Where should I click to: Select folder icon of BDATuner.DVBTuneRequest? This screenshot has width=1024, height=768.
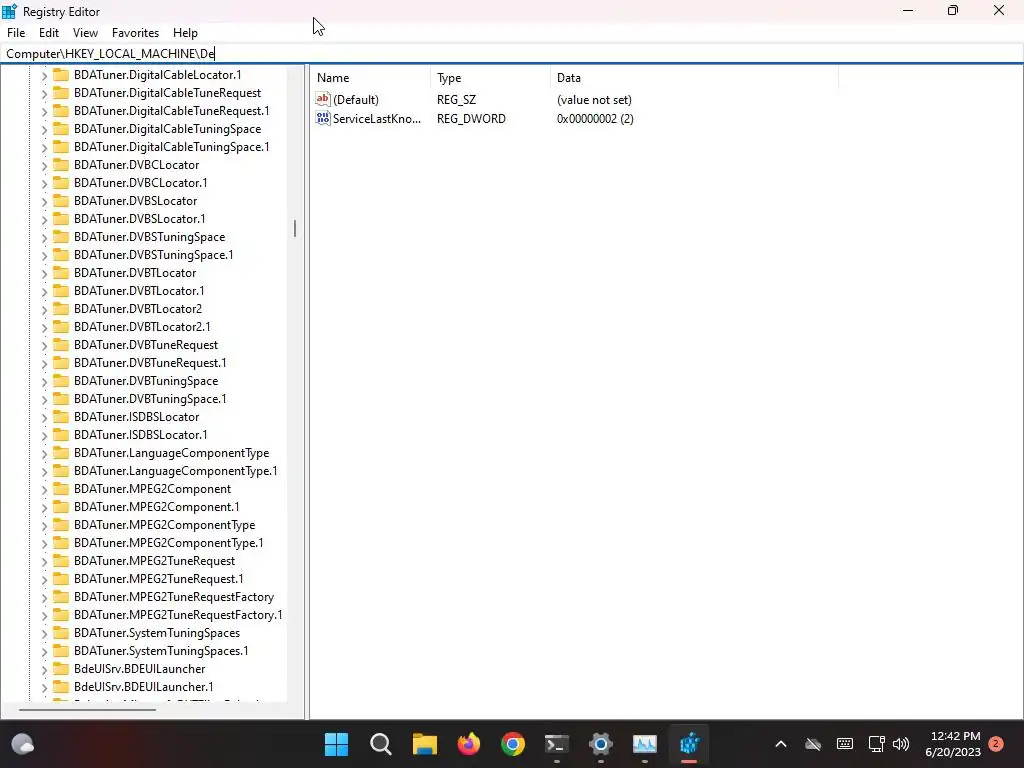point(61,345)
